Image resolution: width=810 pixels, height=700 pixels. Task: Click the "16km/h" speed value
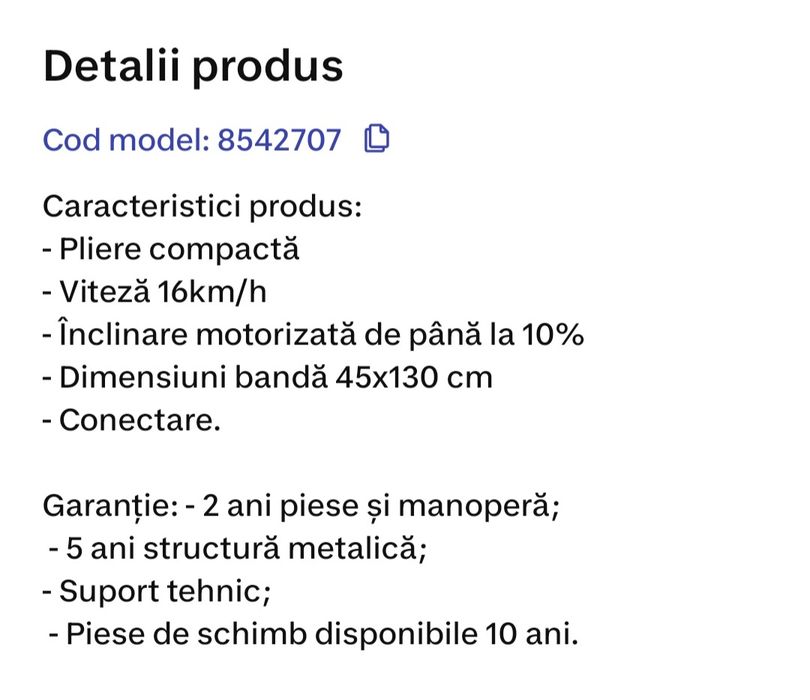(x=212, y=292)
